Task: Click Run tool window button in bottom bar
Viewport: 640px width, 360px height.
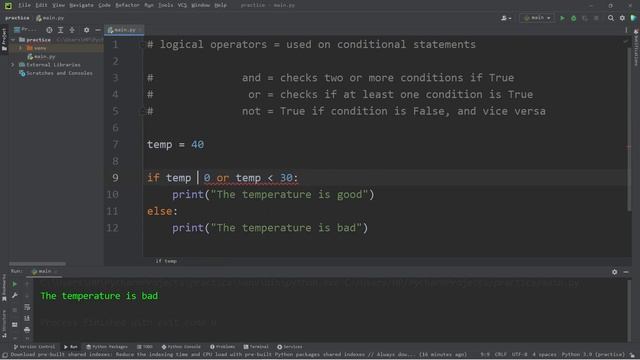Action: [71, 347]
